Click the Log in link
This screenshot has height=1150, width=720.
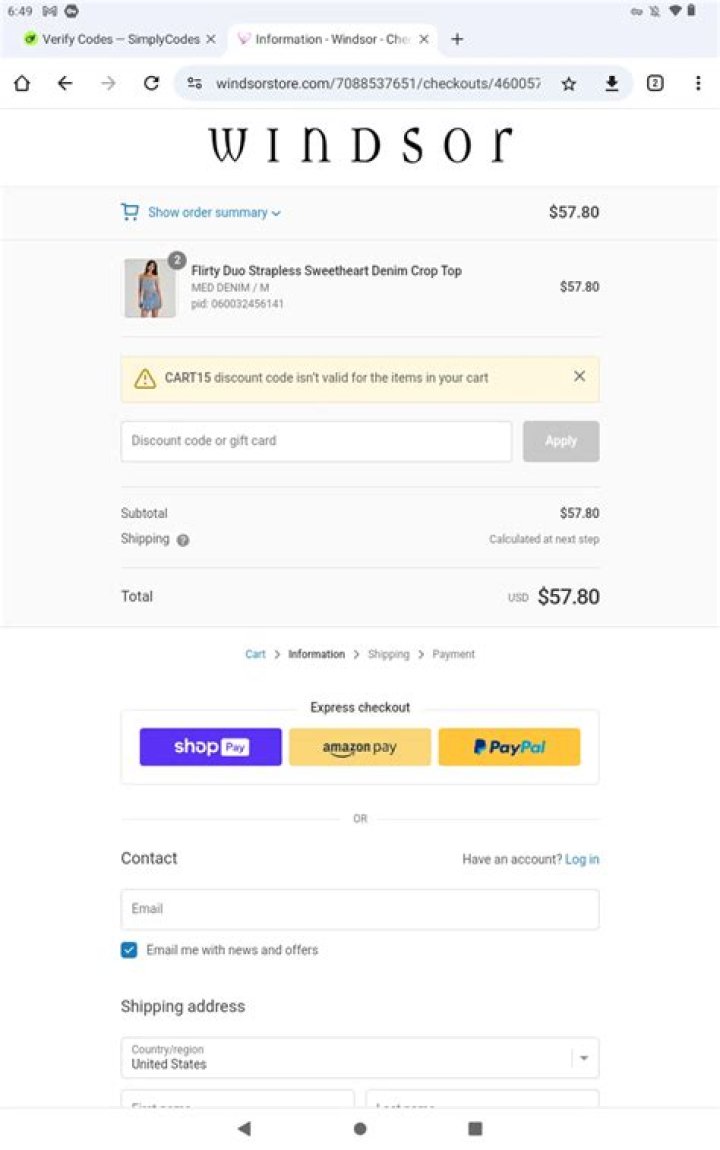582,859
